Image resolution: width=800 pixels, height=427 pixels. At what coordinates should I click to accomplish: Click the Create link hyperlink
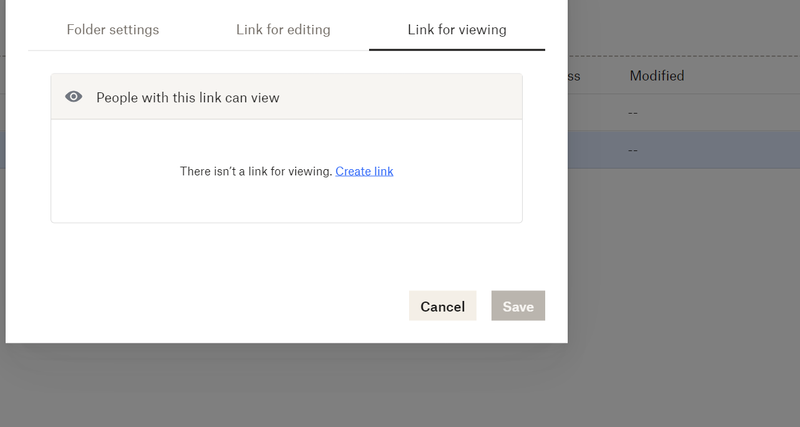pos(364,171)
